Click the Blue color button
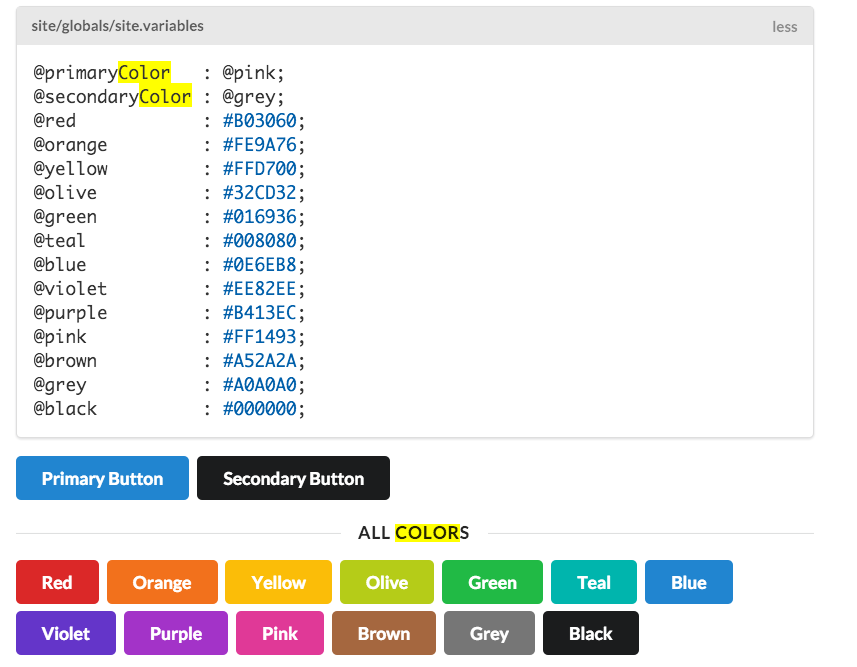 (688, 582)
